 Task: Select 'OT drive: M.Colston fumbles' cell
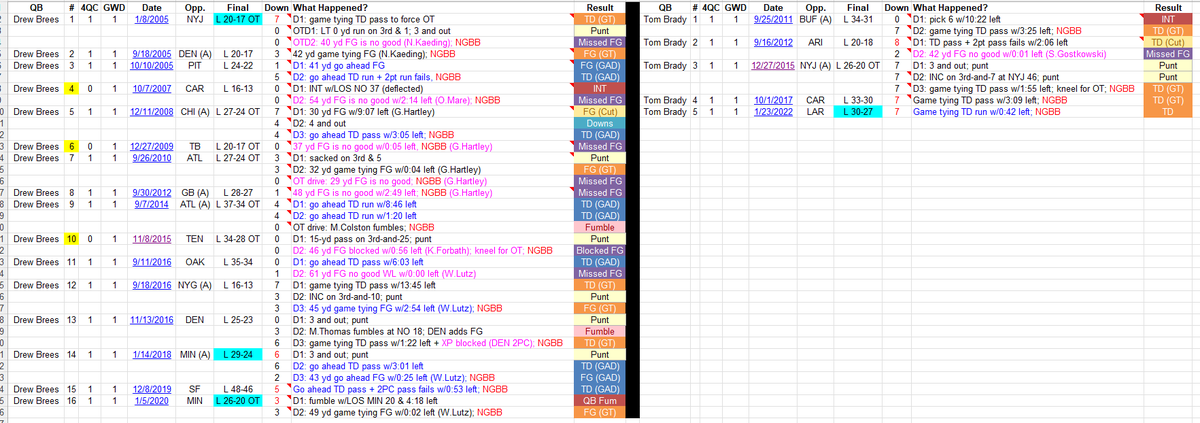tap(431, 227)
